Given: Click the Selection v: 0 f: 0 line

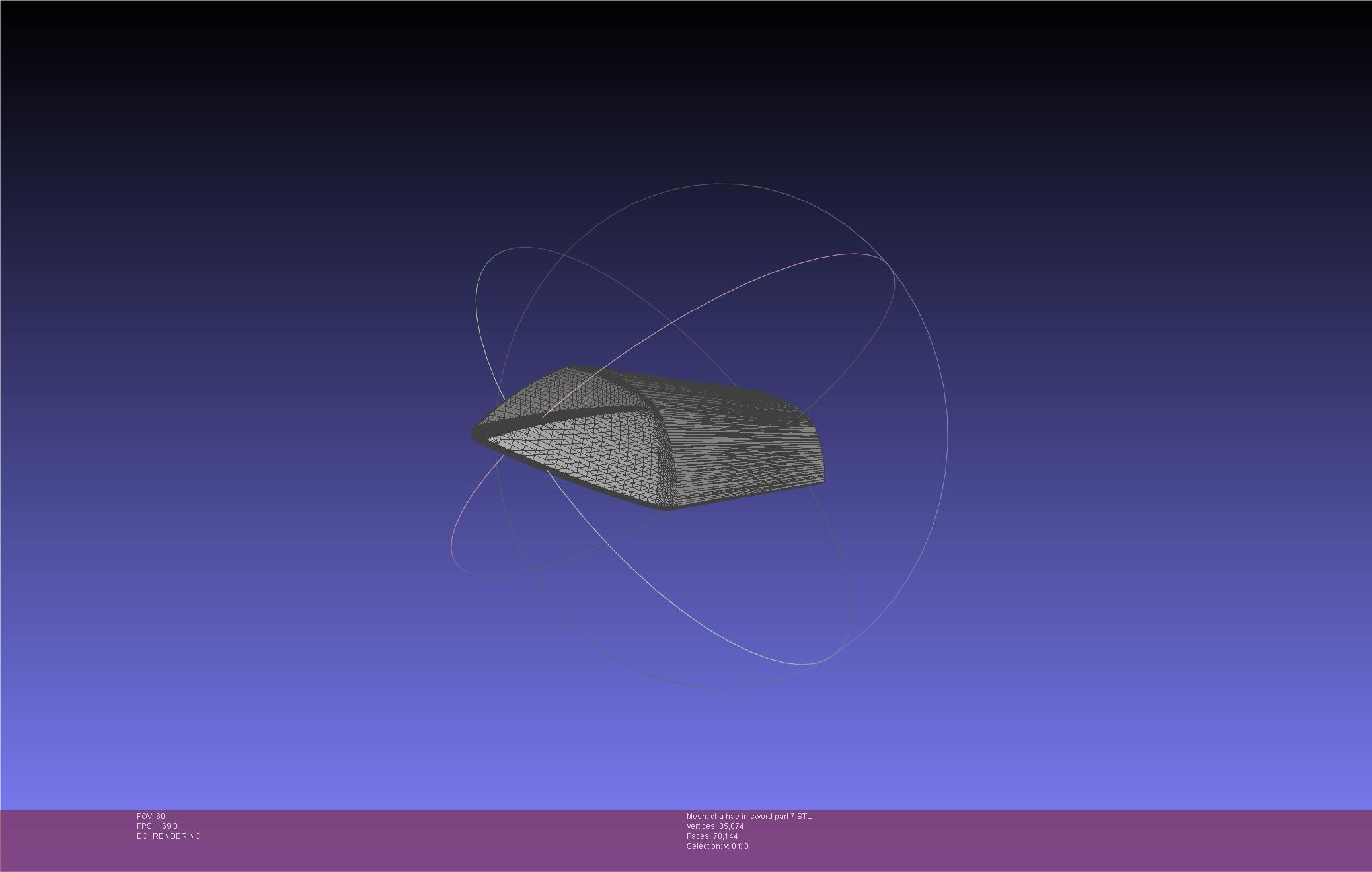Looking at the screenshot, I should coord(717,846).
